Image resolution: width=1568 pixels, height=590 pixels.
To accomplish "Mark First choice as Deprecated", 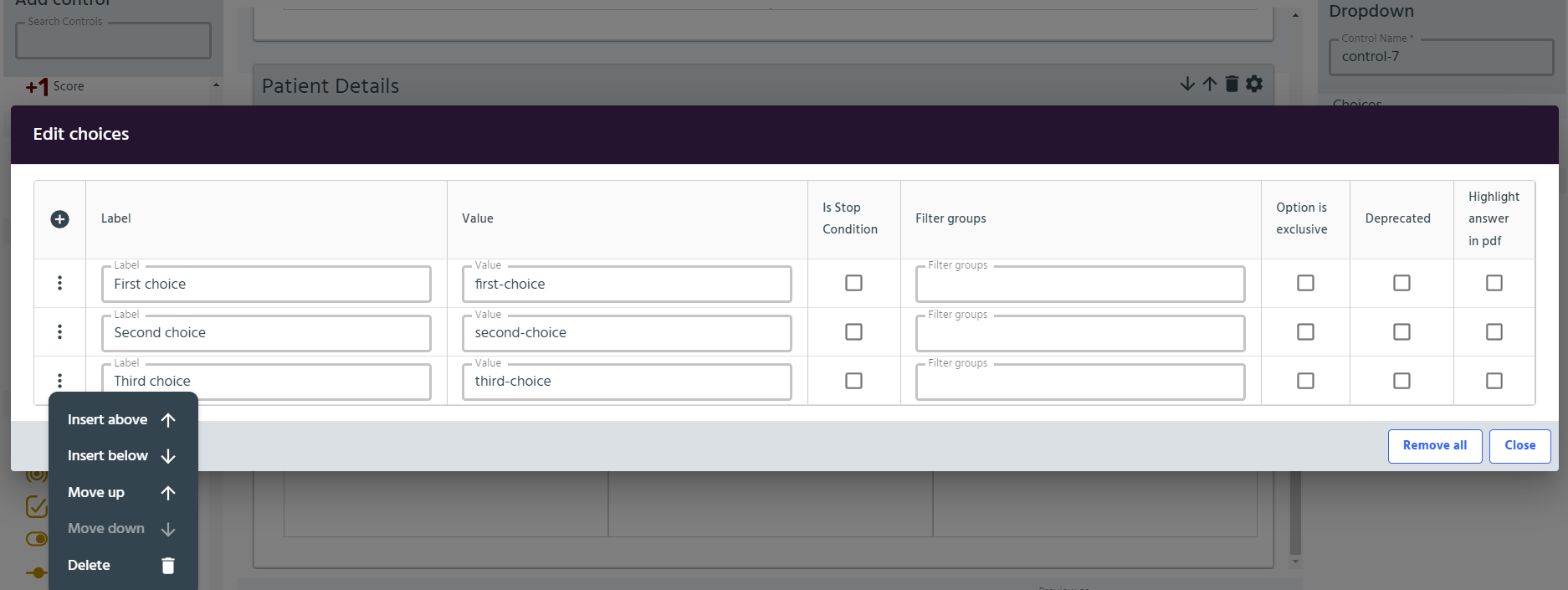I will tap(1401, 283).
